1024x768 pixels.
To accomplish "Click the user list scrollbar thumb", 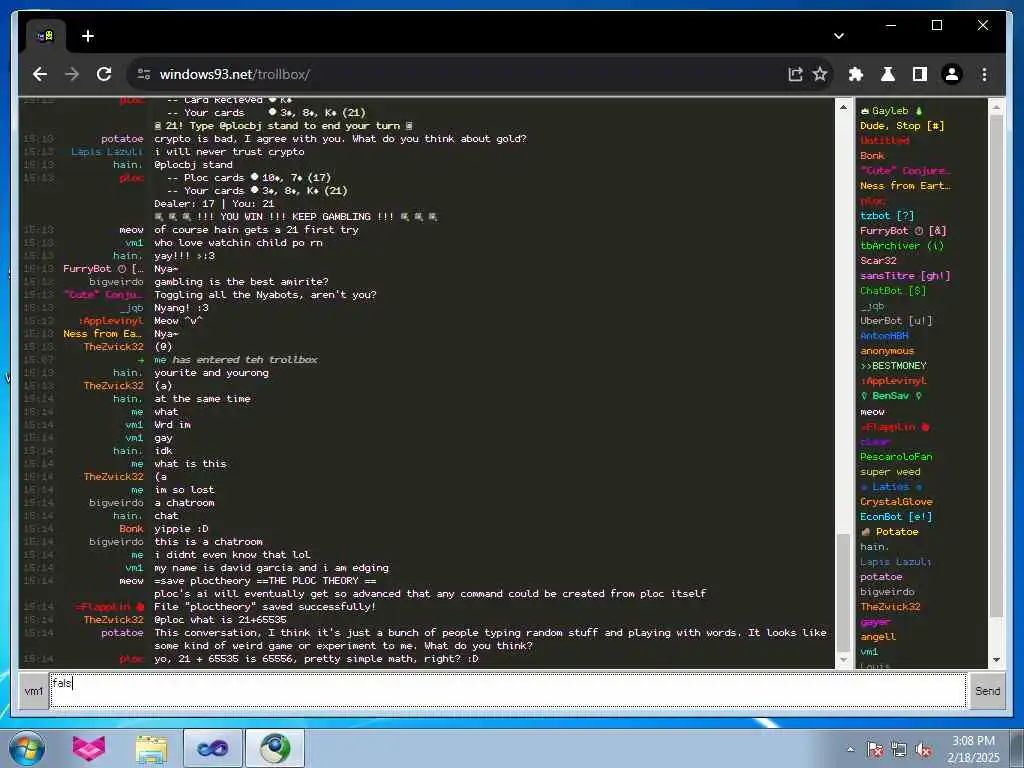I will [x=996, y=366].
